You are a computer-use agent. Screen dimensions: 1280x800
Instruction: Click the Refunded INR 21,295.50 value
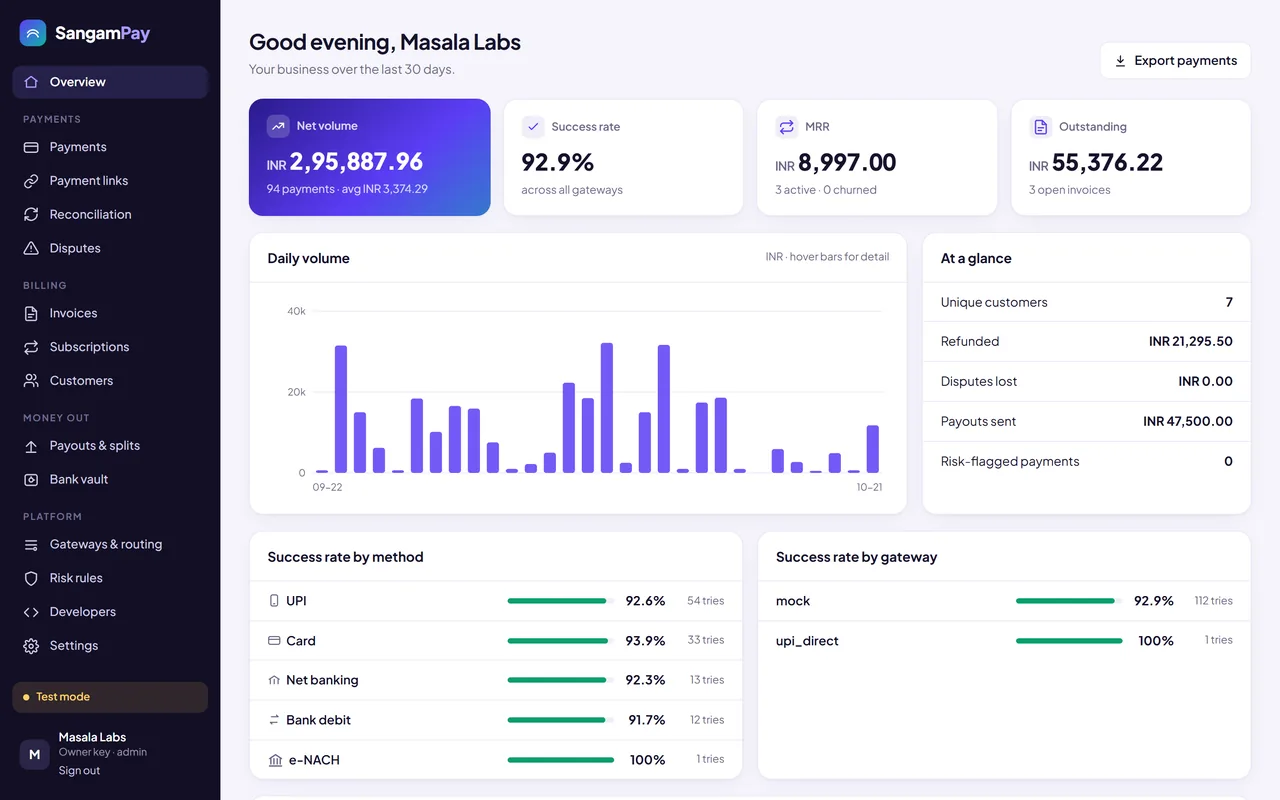tap(1191, 342)
